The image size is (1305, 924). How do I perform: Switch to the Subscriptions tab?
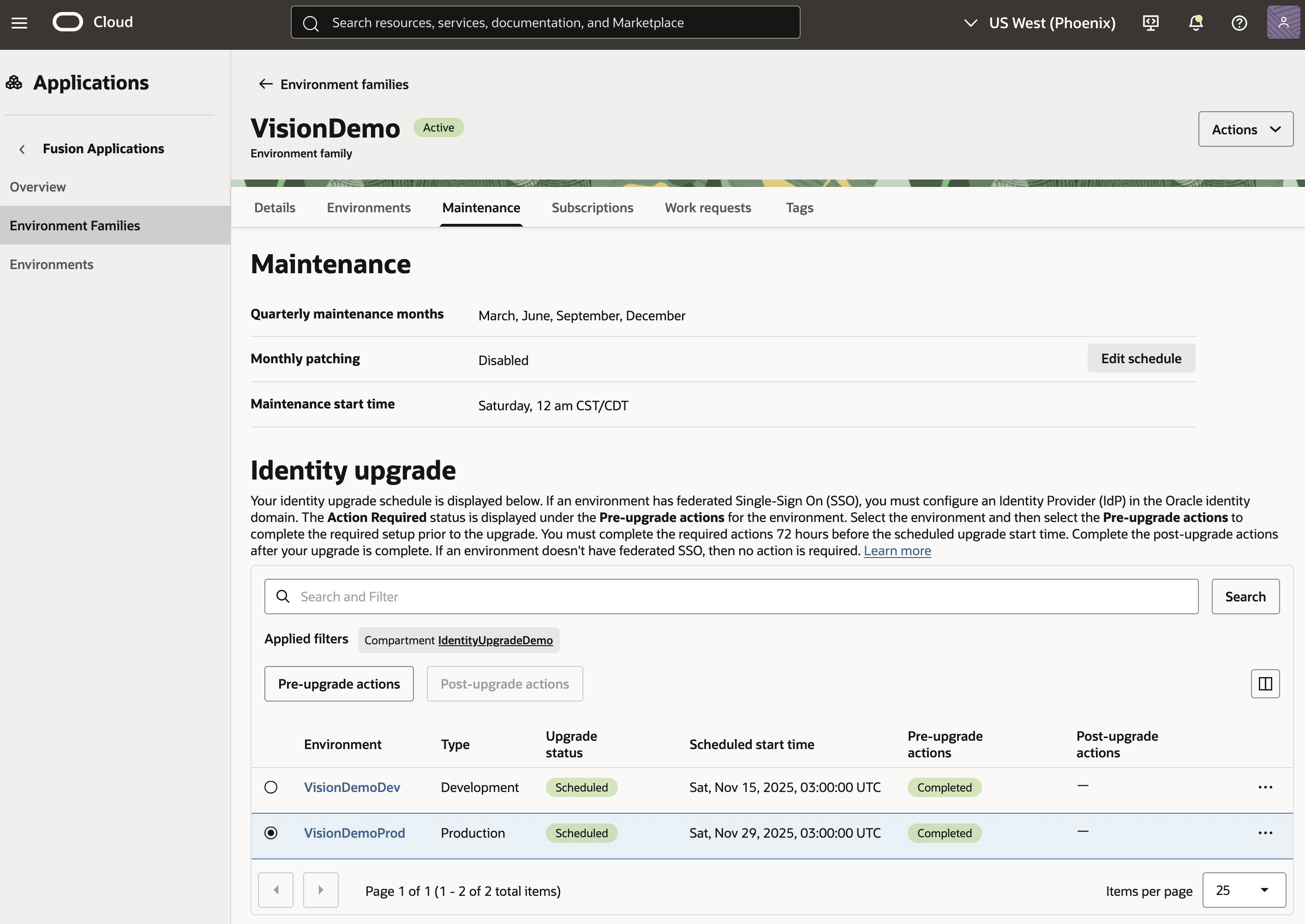[592, 208]
